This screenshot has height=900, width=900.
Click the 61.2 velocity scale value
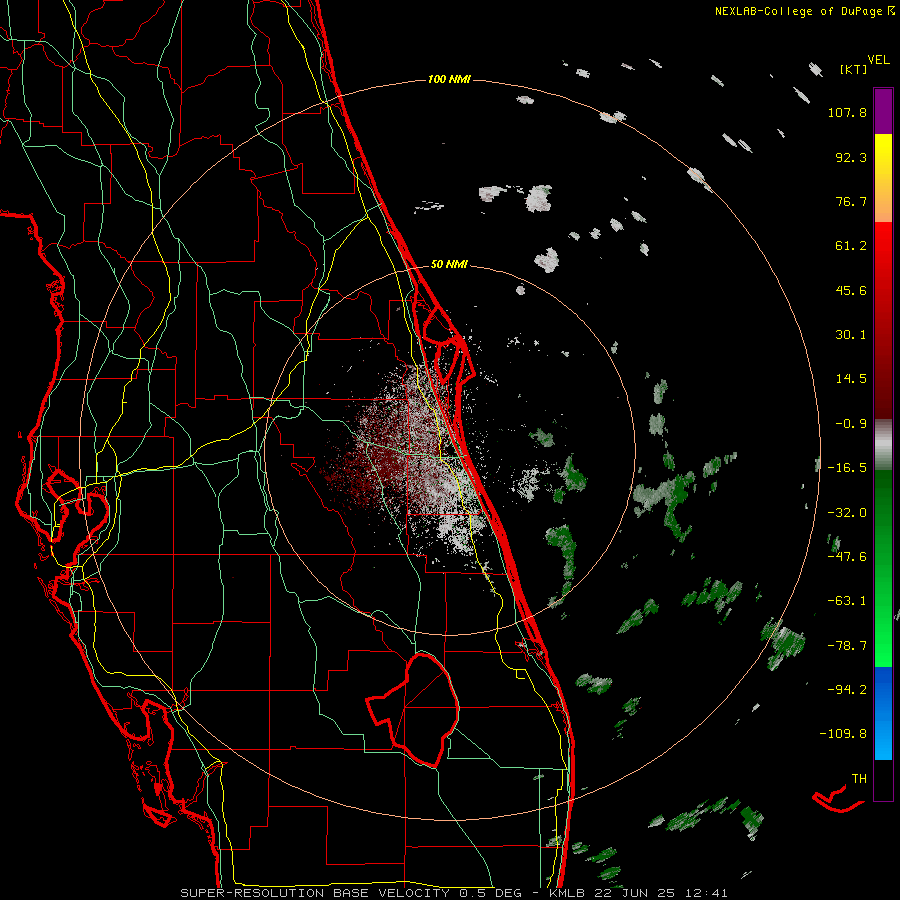click(851, 246)
